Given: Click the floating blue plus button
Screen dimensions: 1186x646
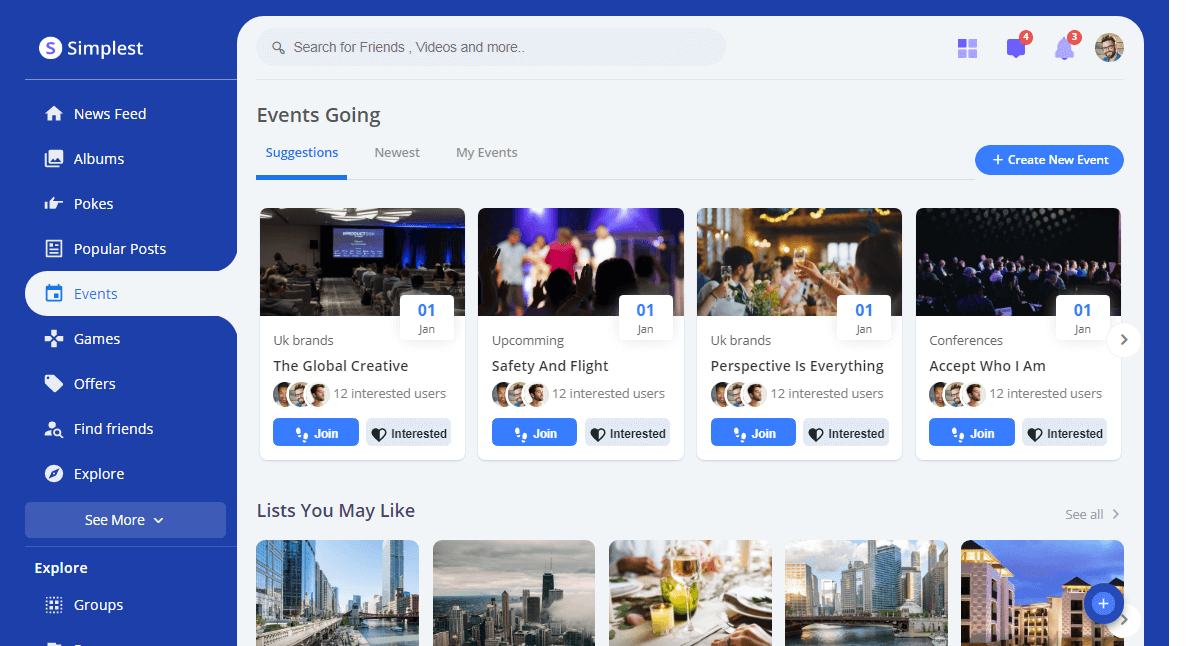Looking at the screenshot, I should coord(1103,603).
